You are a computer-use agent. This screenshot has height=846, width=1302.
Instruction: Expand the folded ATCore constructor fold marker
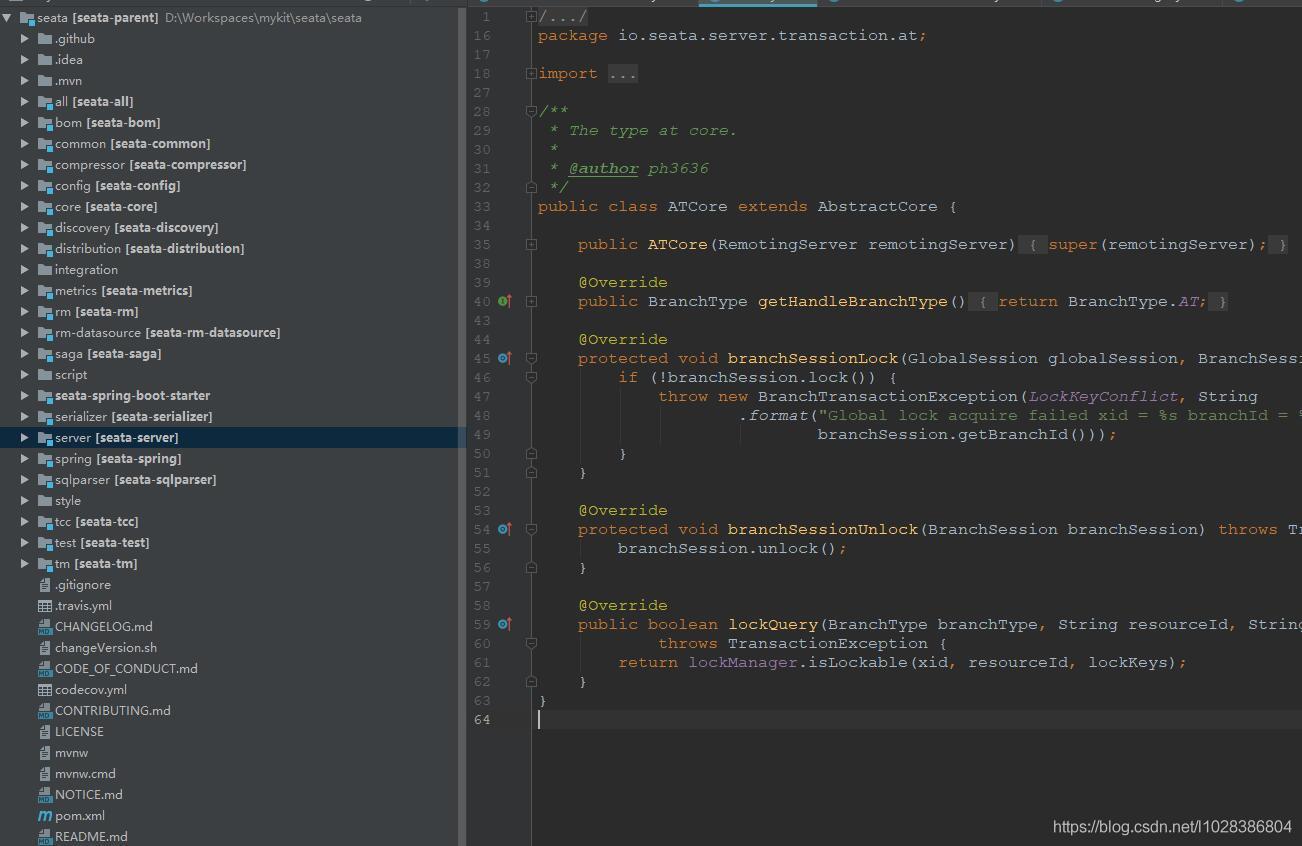click(x=532, y=244)
